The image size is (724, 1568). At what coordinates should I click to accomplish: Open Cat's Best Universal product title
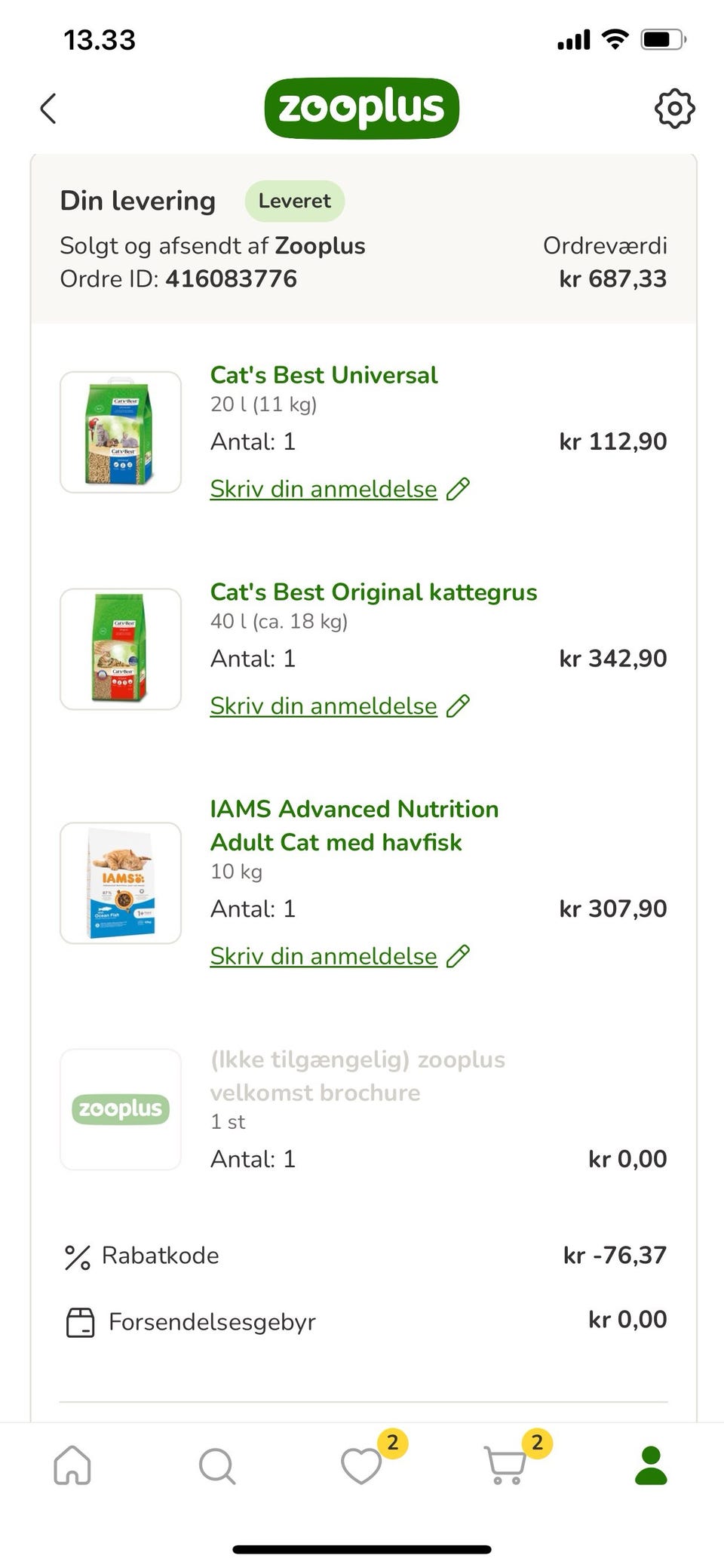coord(324,375)
